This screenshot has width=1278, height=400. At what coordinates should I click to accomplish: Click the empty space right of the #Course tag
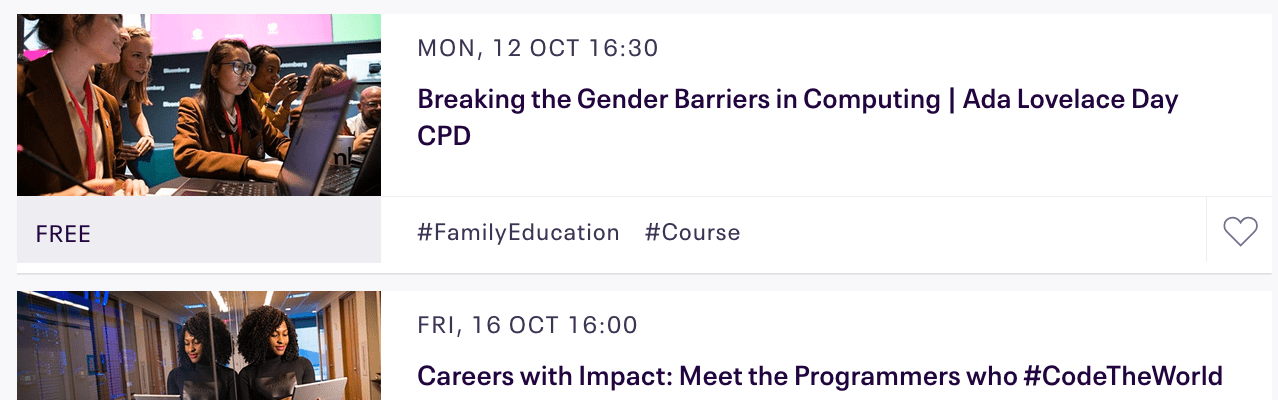(x=970, y=232)
